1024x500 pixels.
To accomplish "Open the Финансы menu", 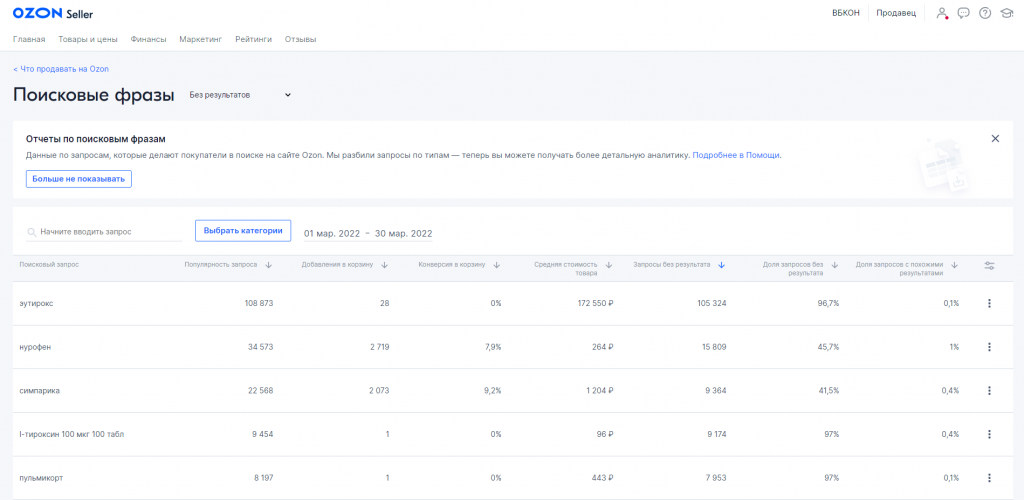I will point(148,39).
